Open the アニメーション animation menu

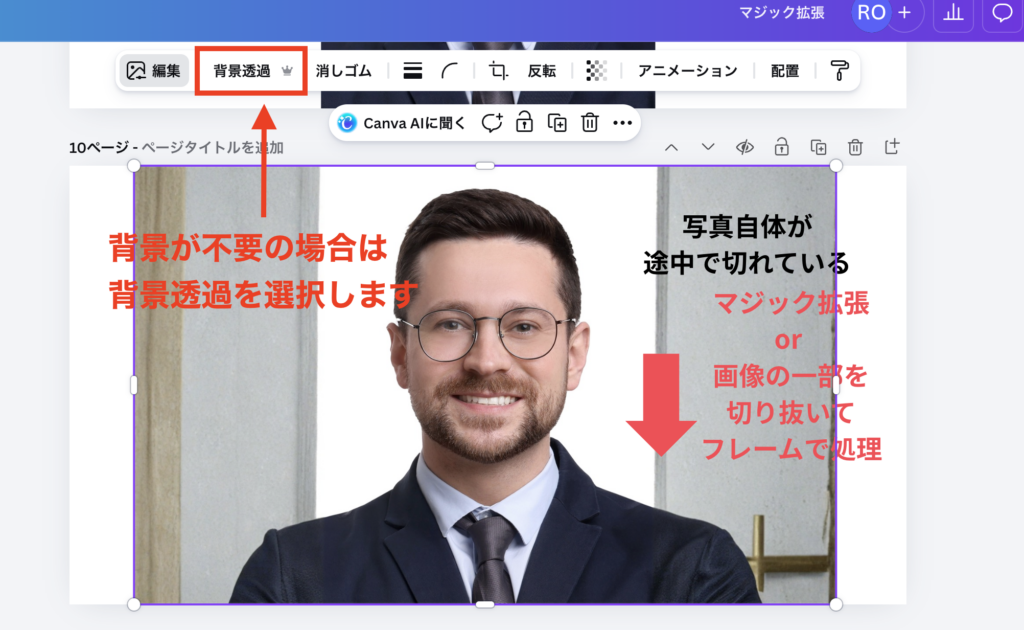click(x=687, y=71)
